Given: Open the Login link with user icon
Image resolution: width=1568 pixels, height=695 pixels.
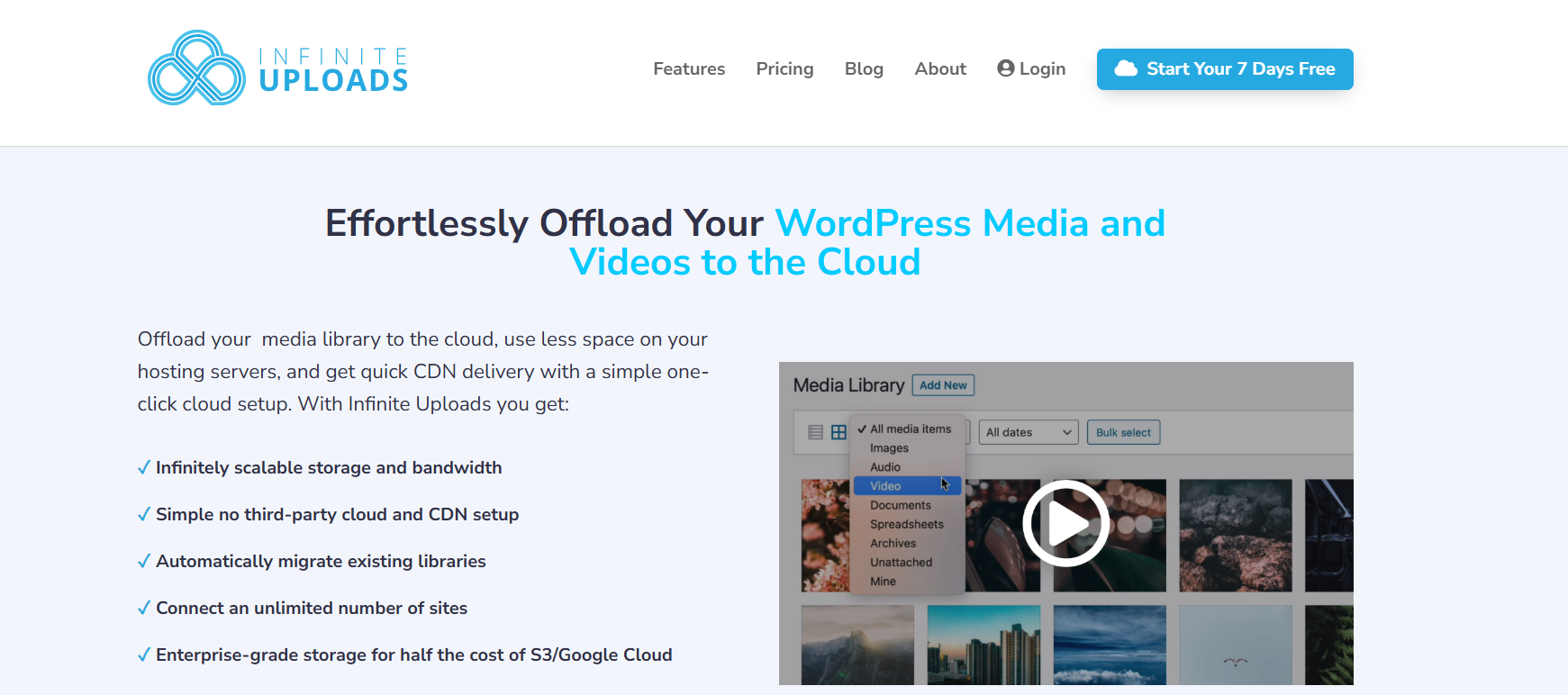Looking at the screenshot, I should coord(1031,69).
